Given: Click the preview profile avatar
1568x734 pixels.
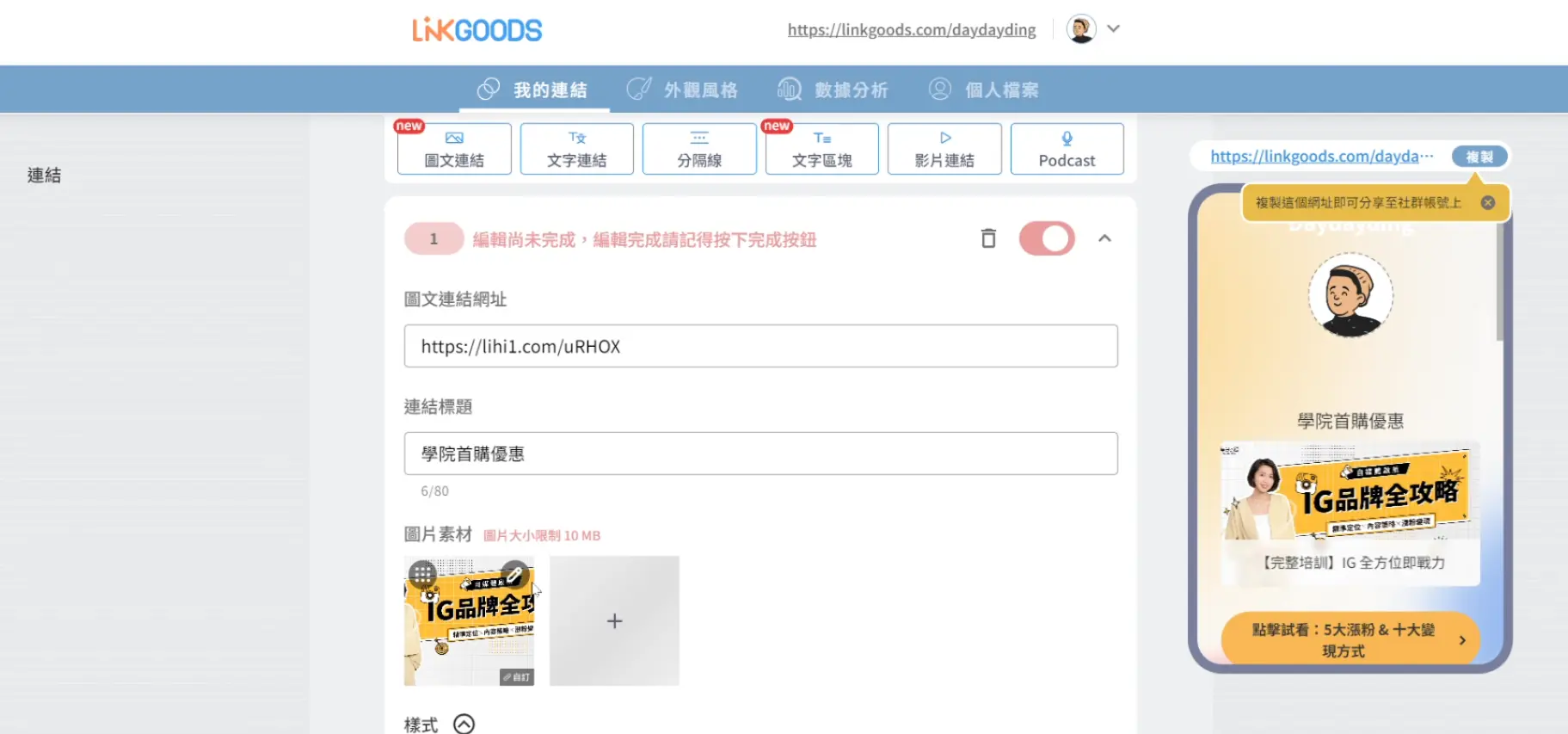Looking at the screenshot, I should 1350,295.
